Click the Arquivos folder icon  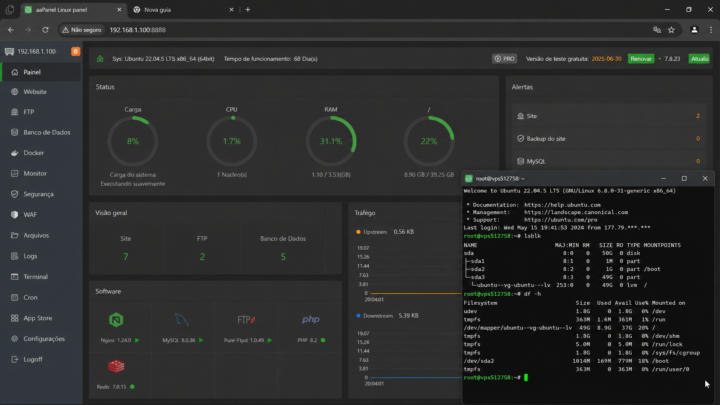point(15,236)
